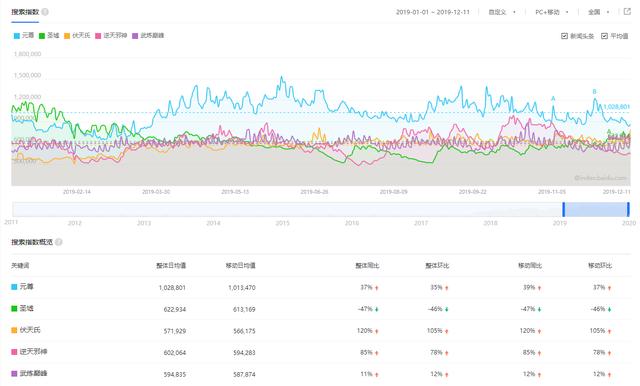Screen dimensions: 640x386
Task: Click the green swatch in the 圣墟 table row
Action: 14,308
